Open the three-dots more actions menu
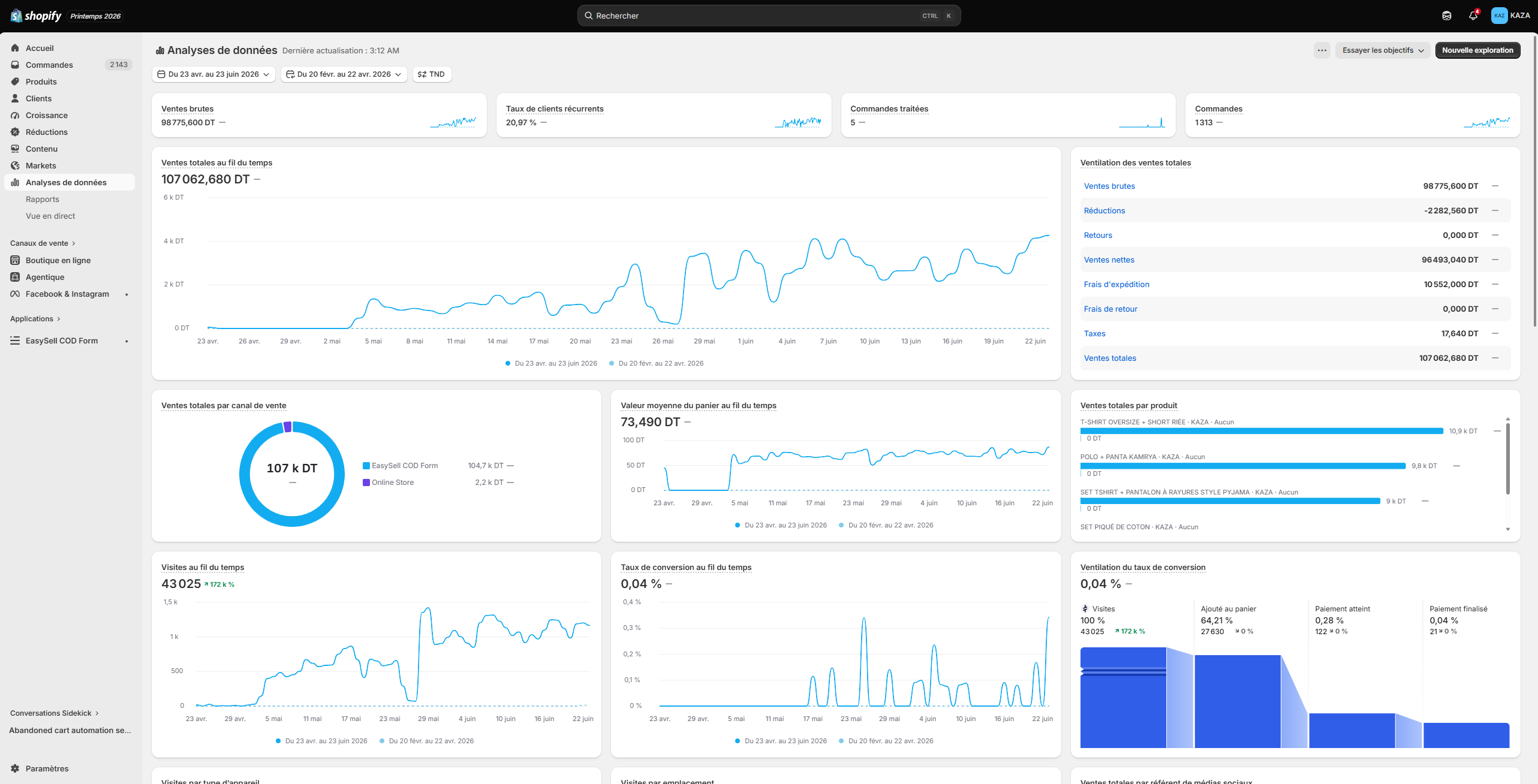This screenshot has width=1538, height=784. [1322, 50]
